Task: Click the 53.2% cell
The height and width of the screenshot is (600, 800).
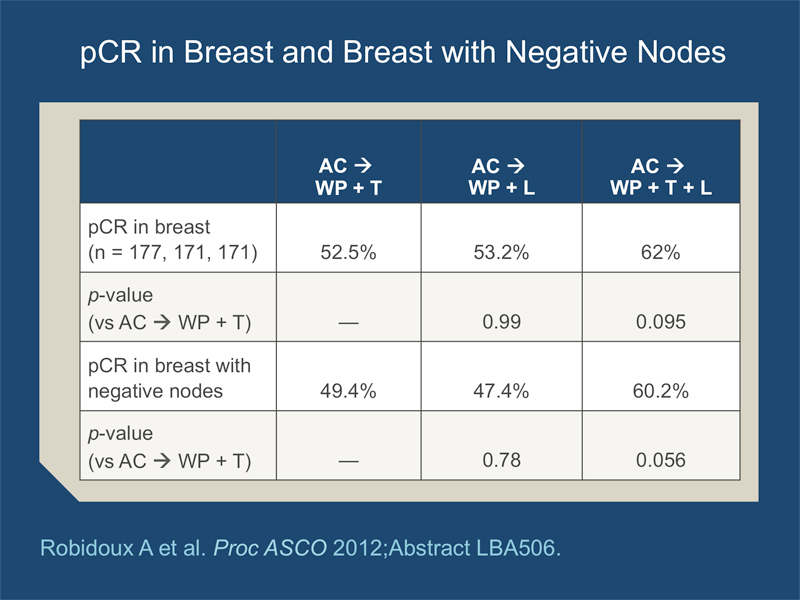Action: tap(499, 254)
